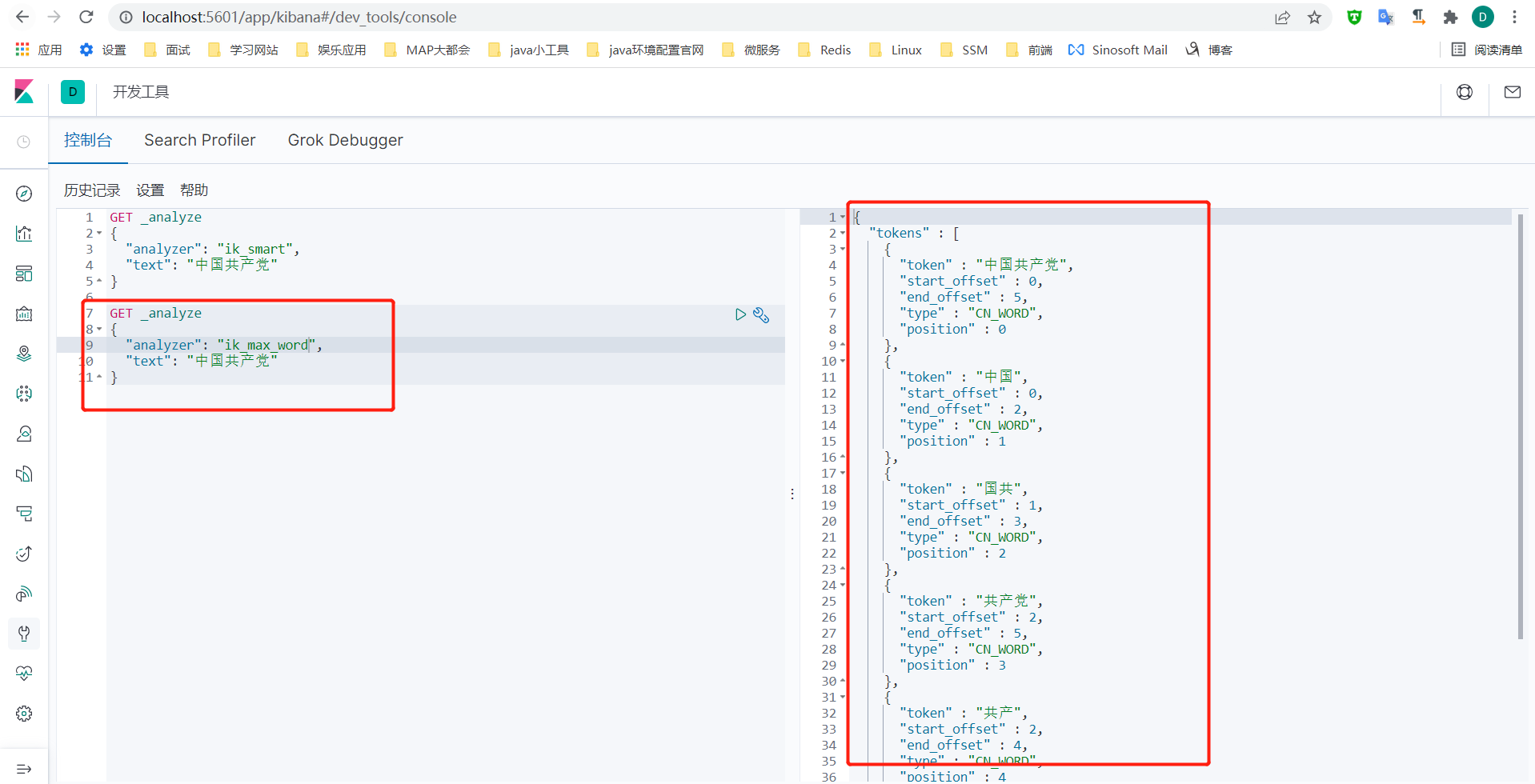Collapse token object at response line 24
Image resolution: width=1535 pixels, height=784 pixels.
tap(842, 586)
